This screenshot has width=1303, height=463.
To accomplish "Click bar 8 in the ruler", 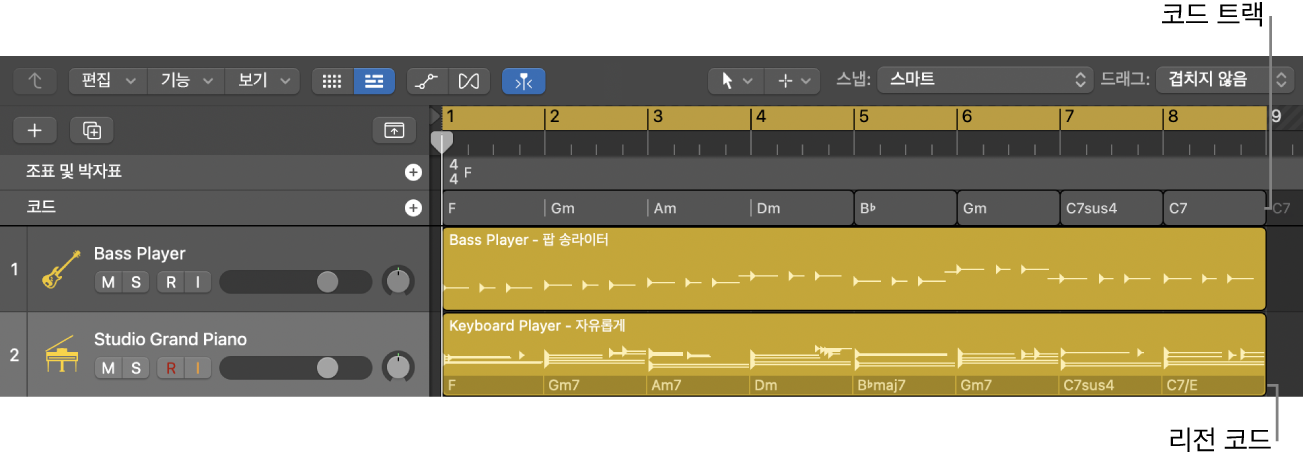I will pos(1173,117).
